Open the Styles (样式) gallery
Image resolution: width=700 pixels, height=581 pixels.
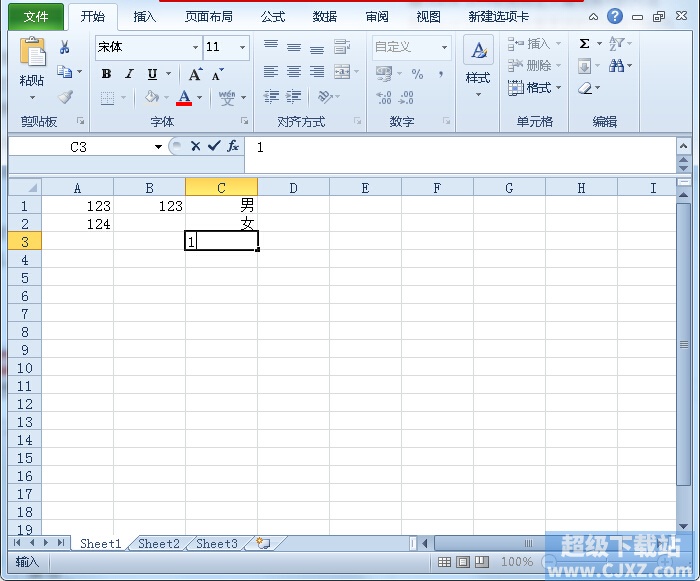(x=478, y=66)
